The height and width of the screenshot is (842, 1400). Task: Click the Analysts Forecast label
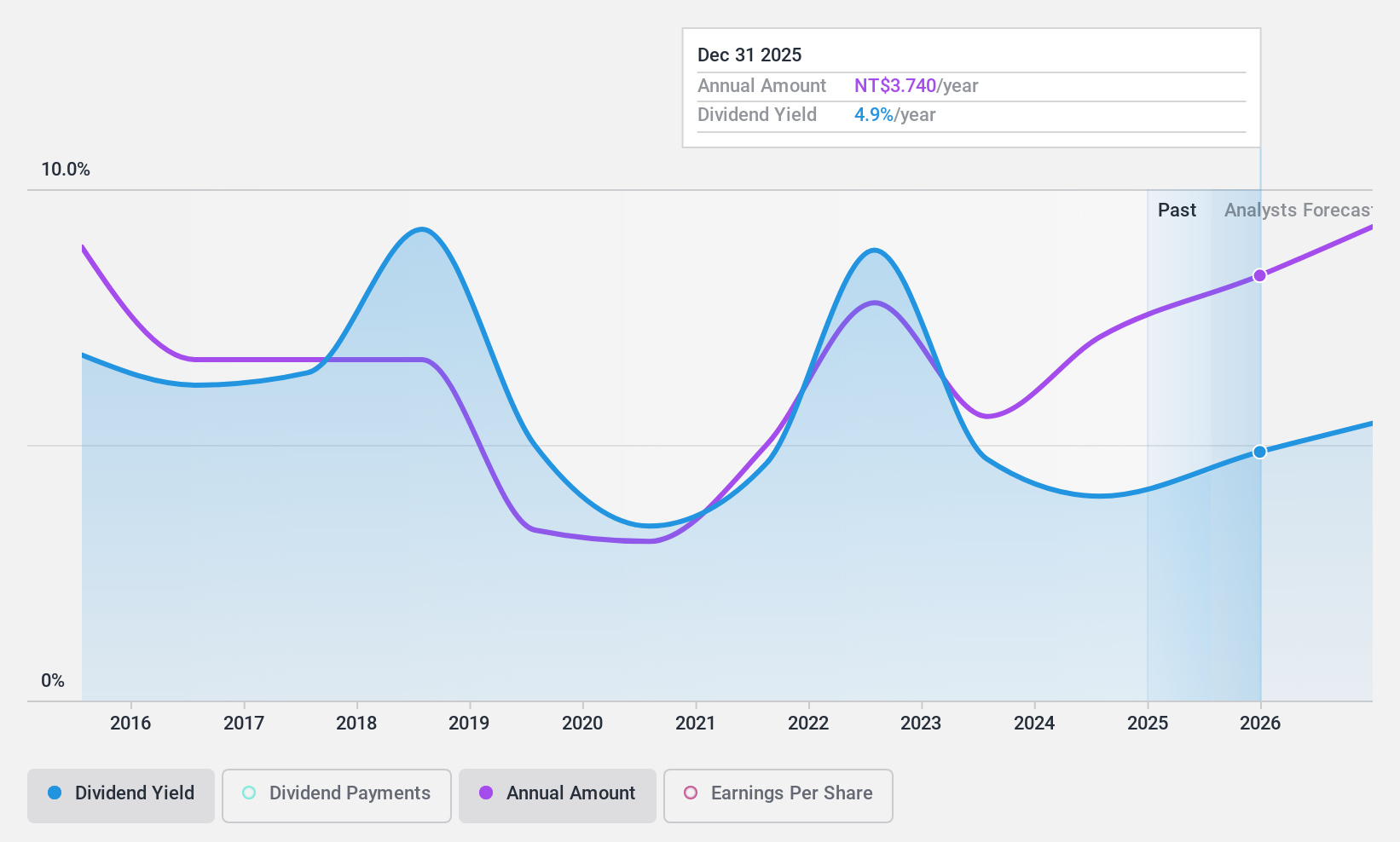coord(1298,210)
